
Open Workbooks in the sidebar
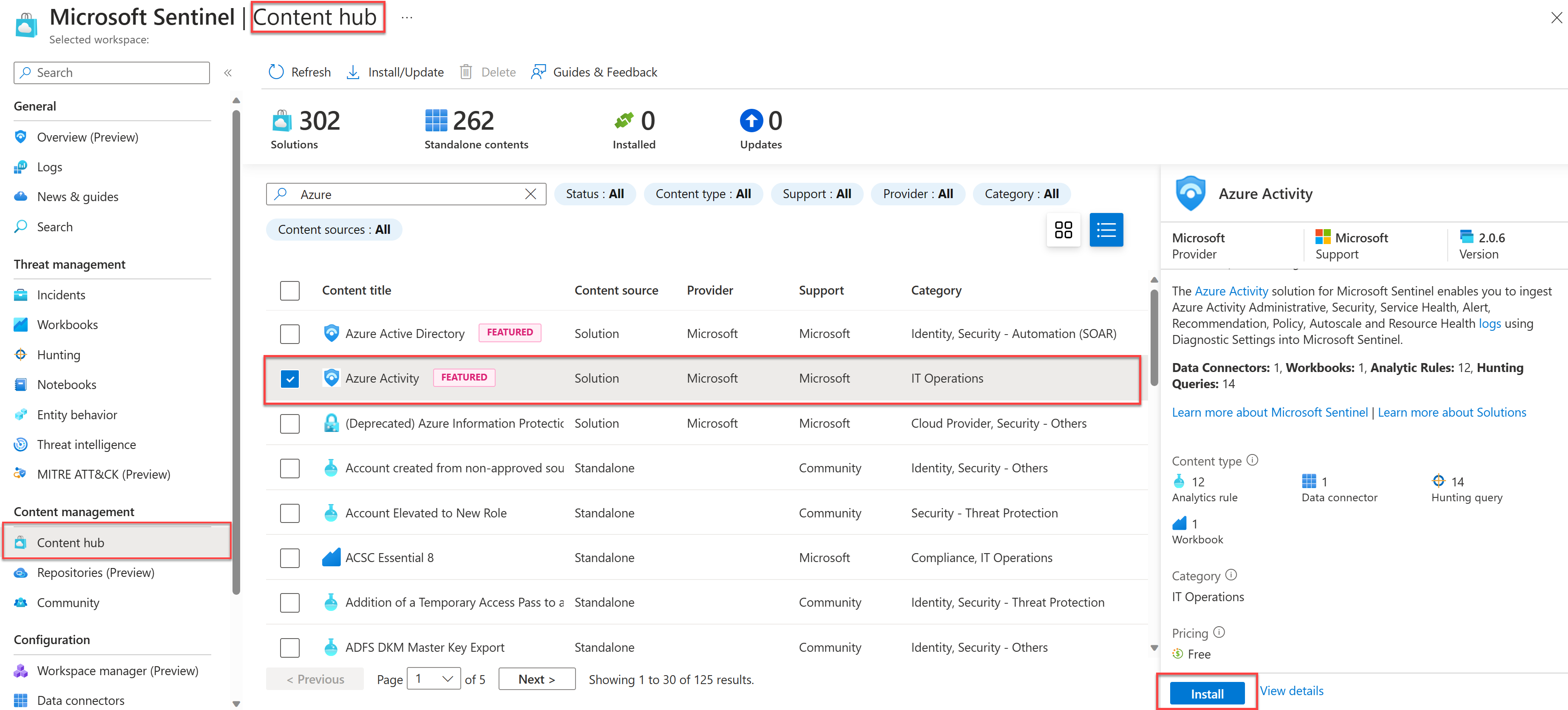click(67, 324)
